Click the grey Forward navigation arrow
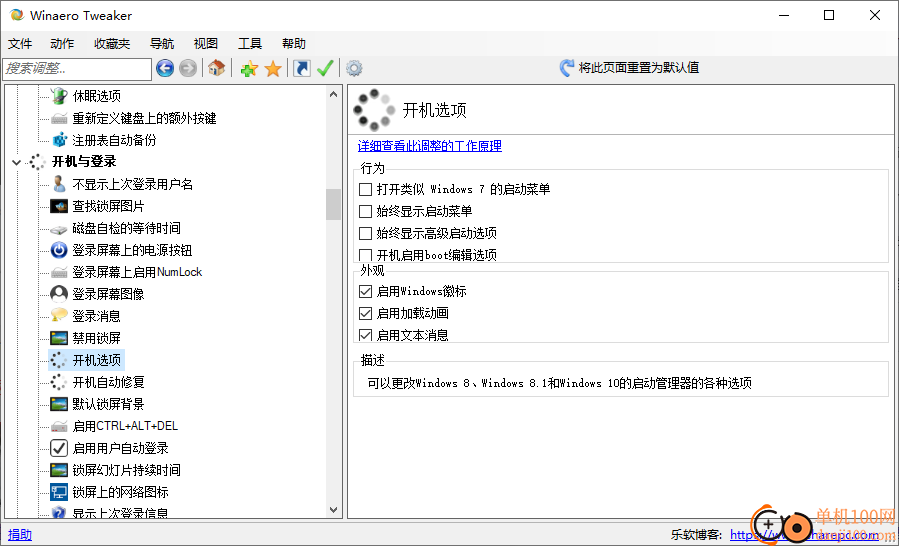The height and width of the screenshot is (546, 899). click(x=187, y=69)
